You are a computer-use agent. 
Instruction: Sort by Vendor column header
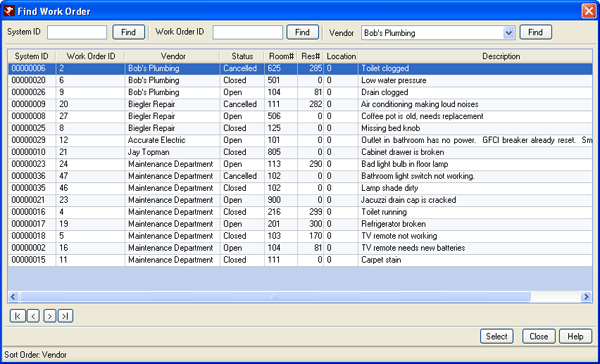pos(173,56)
